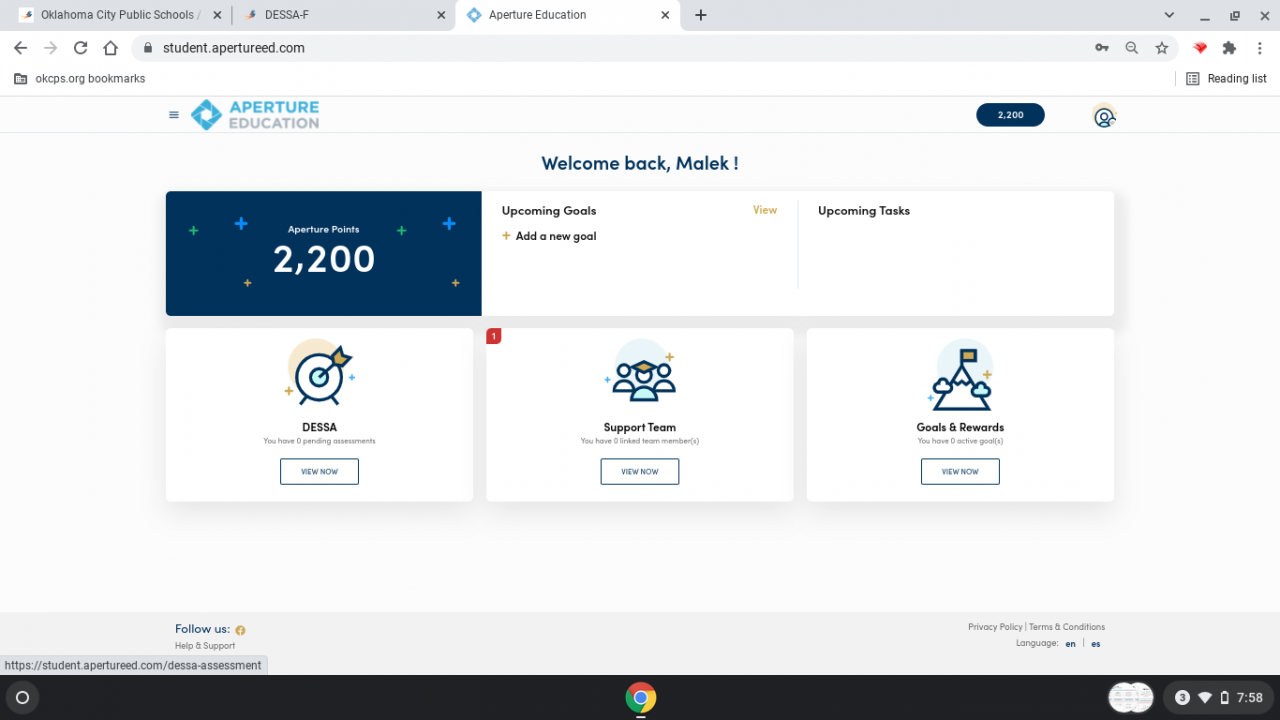The image size is (1280, 720).
Task: Click View Now under Goals & Rewards
Action: (960, 471)
